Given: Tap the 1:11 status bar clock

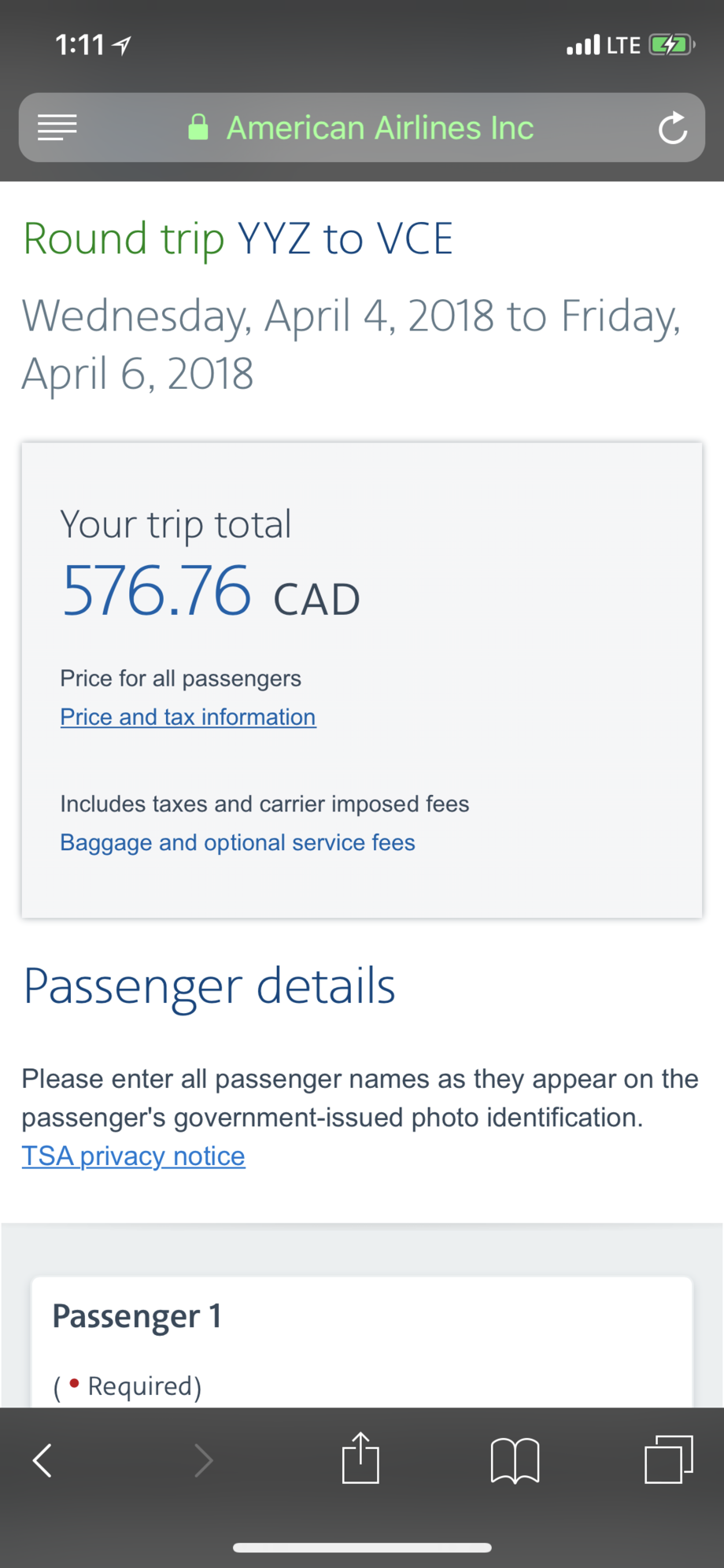Looking at the screenshot, I should 79,45.
